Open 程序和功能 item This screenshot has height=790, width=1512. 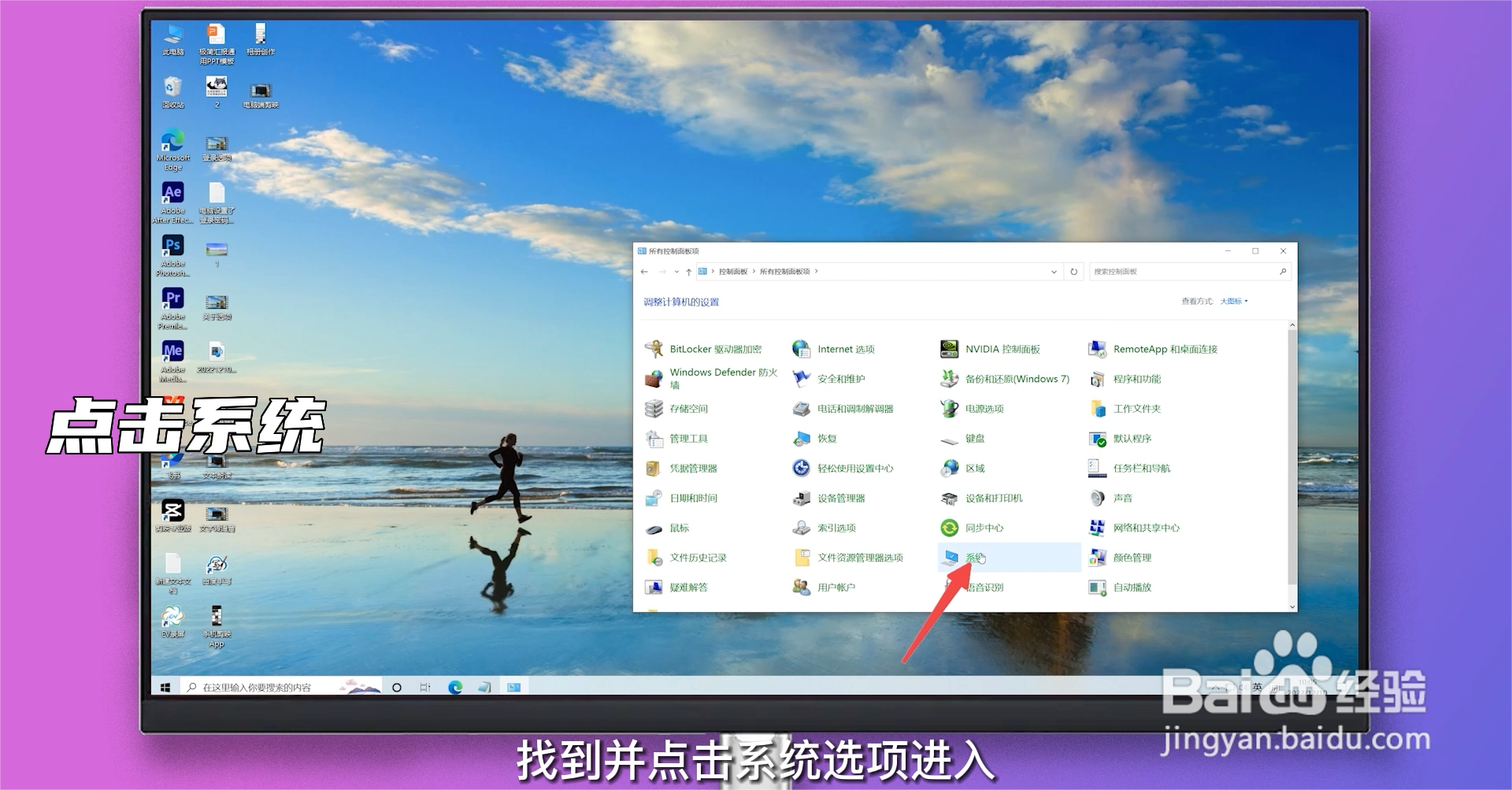[1125, 379]
